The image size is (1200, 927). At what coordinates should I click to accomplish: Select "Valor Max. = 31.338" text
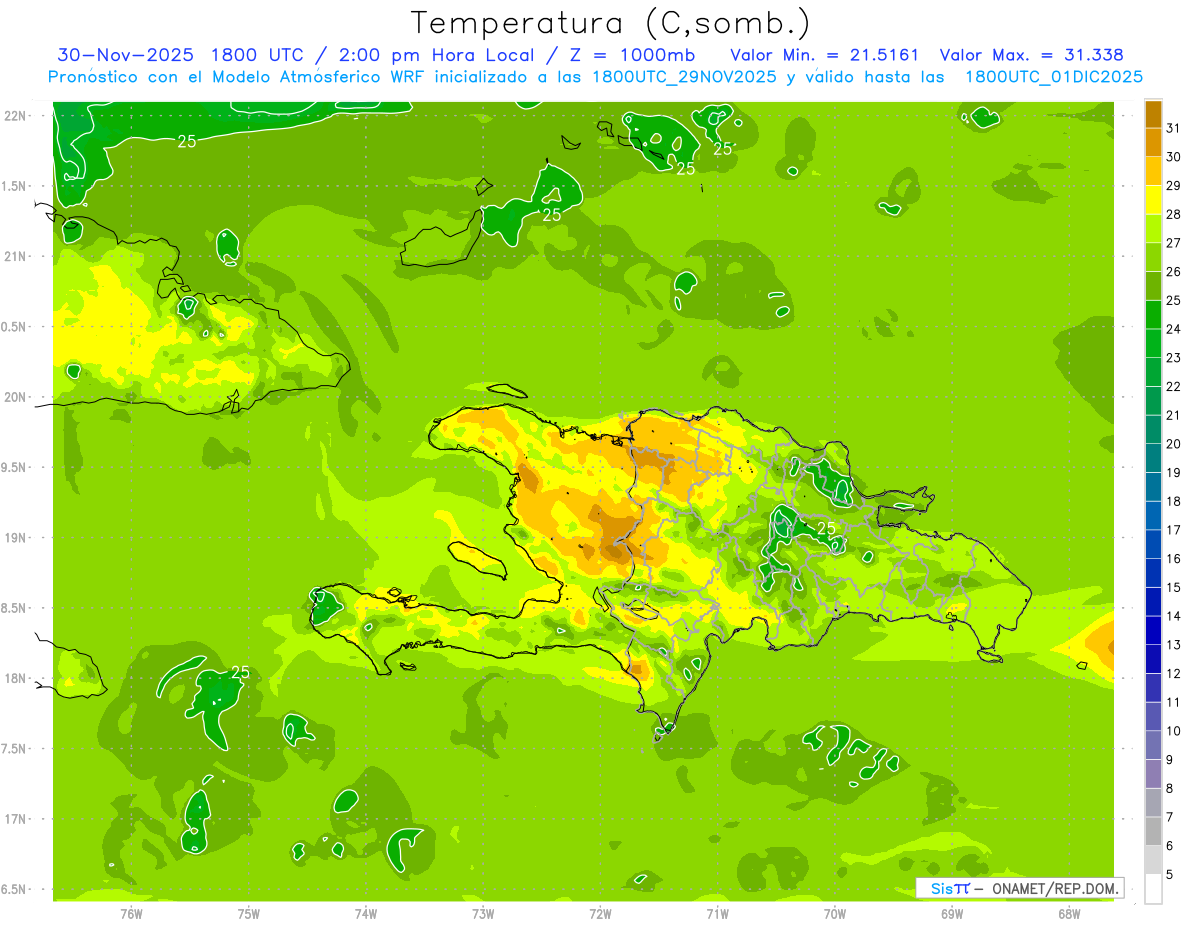click(1032, 55)
